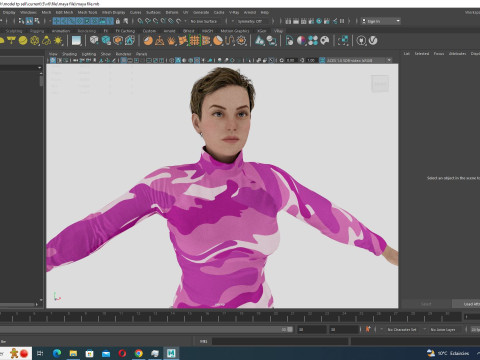Click the half-colored sphere shelf icon

point(301,41)
